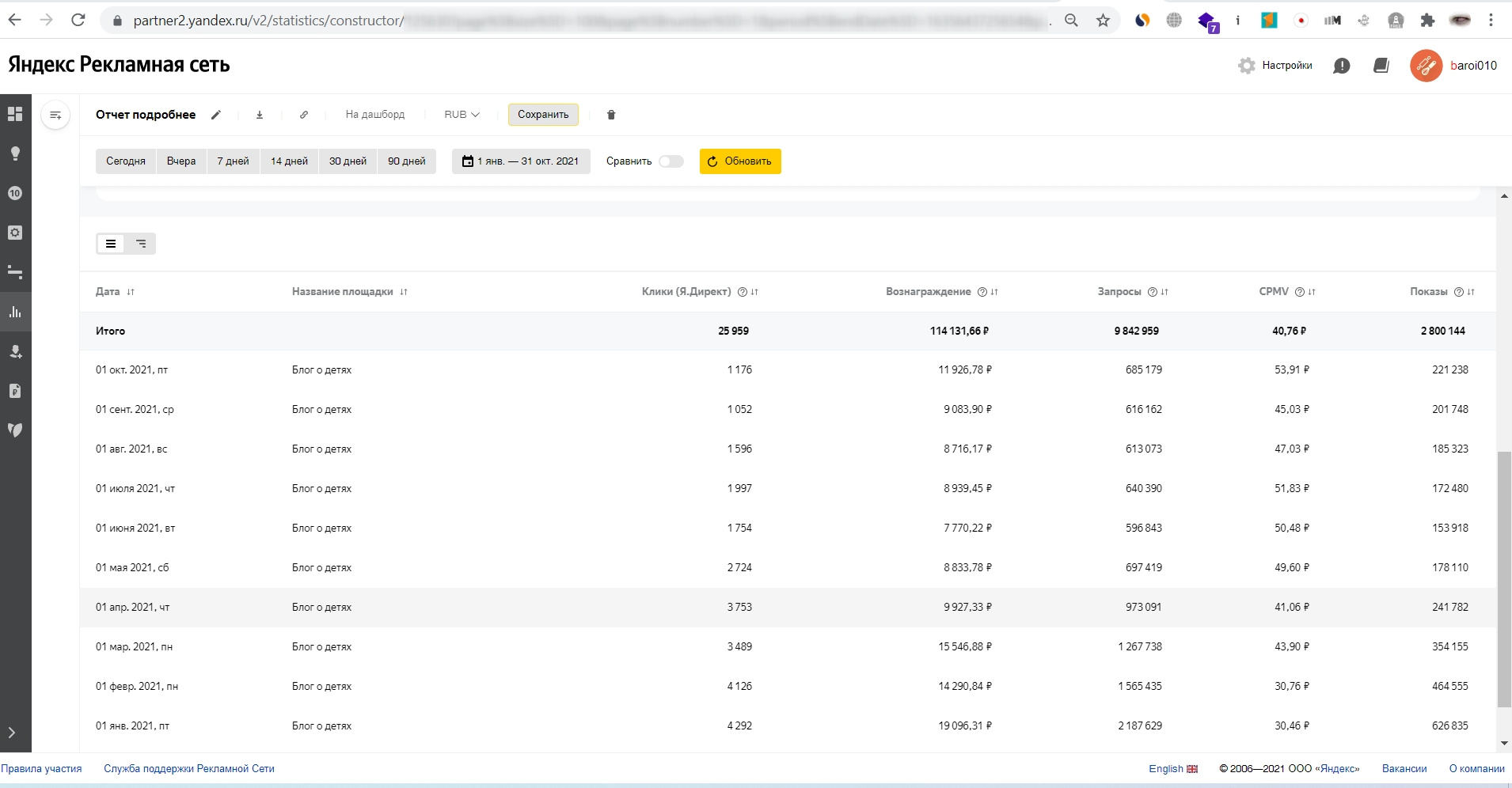Viewport: 1512px width, 788px height.
Task: Select the 7 дней period
Action: coord(234,161)
